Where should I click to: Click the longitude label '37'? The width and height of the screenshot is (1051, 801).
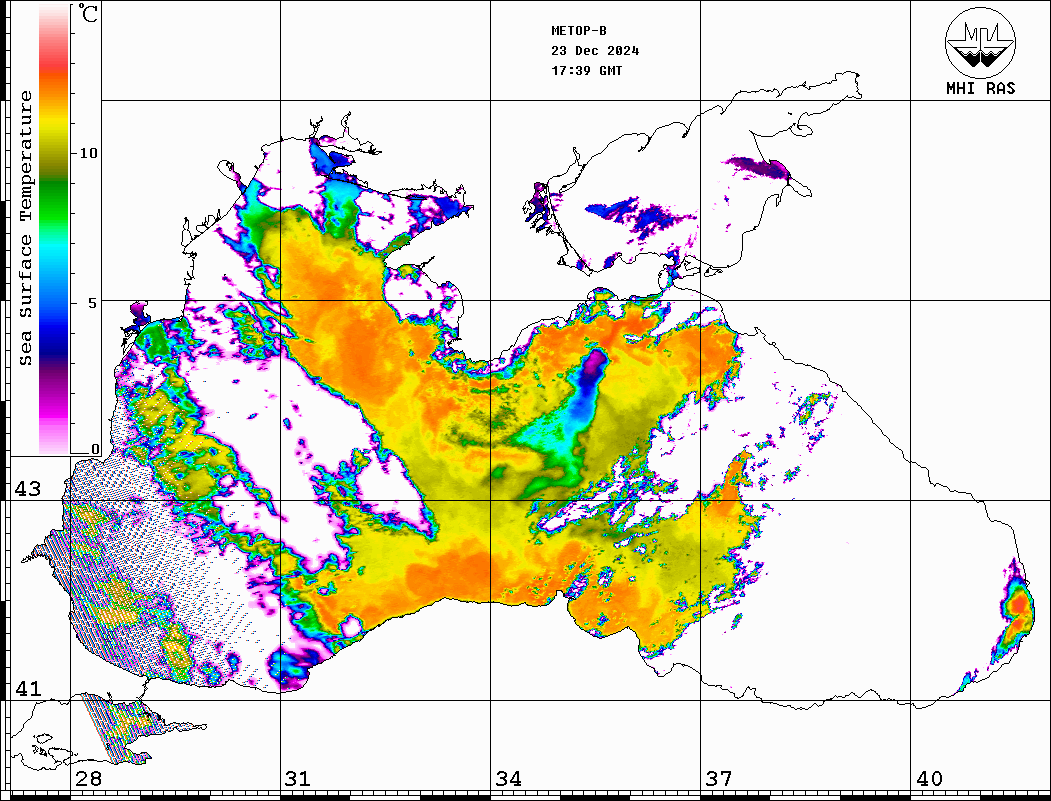719,779
